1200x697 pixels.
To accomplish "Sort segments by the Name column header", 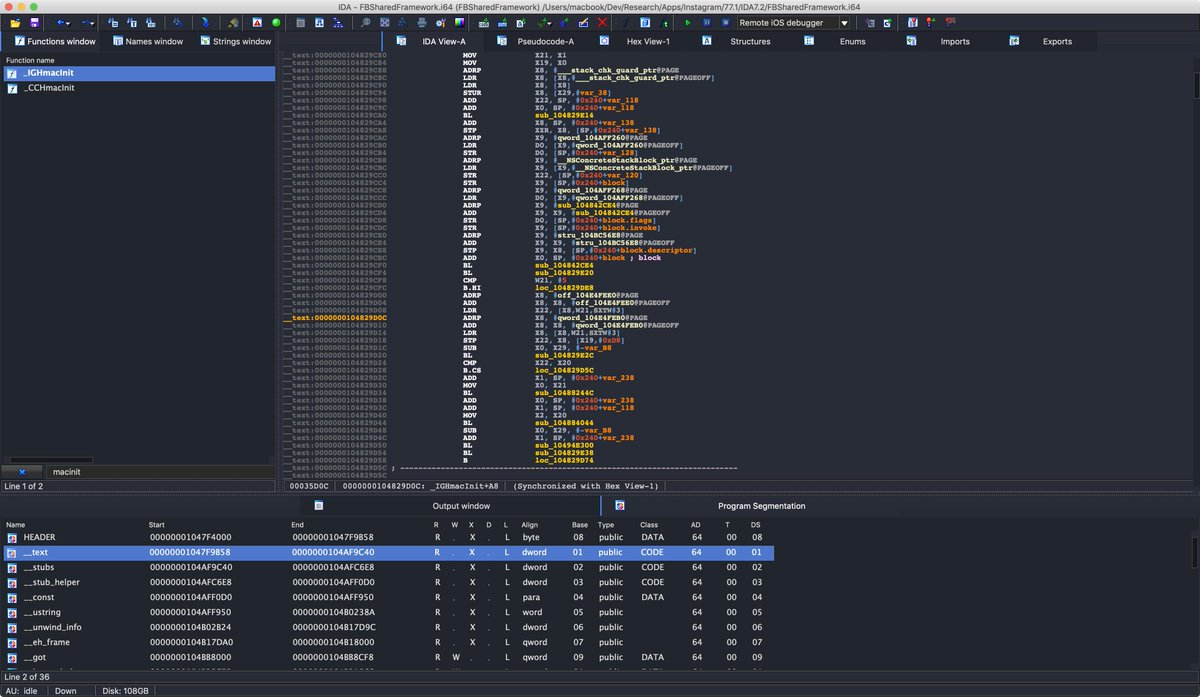I will point(16,524).
